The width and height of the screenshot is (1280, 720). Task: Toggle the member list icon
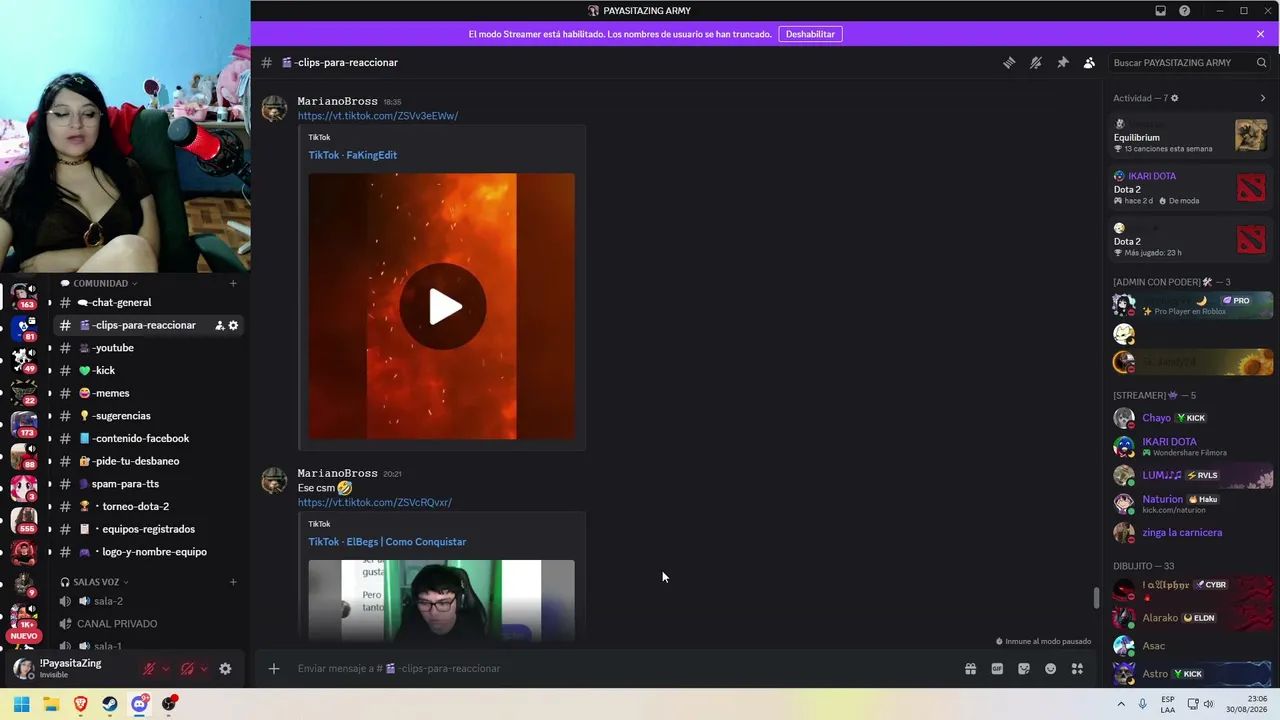click(1089, 62)
